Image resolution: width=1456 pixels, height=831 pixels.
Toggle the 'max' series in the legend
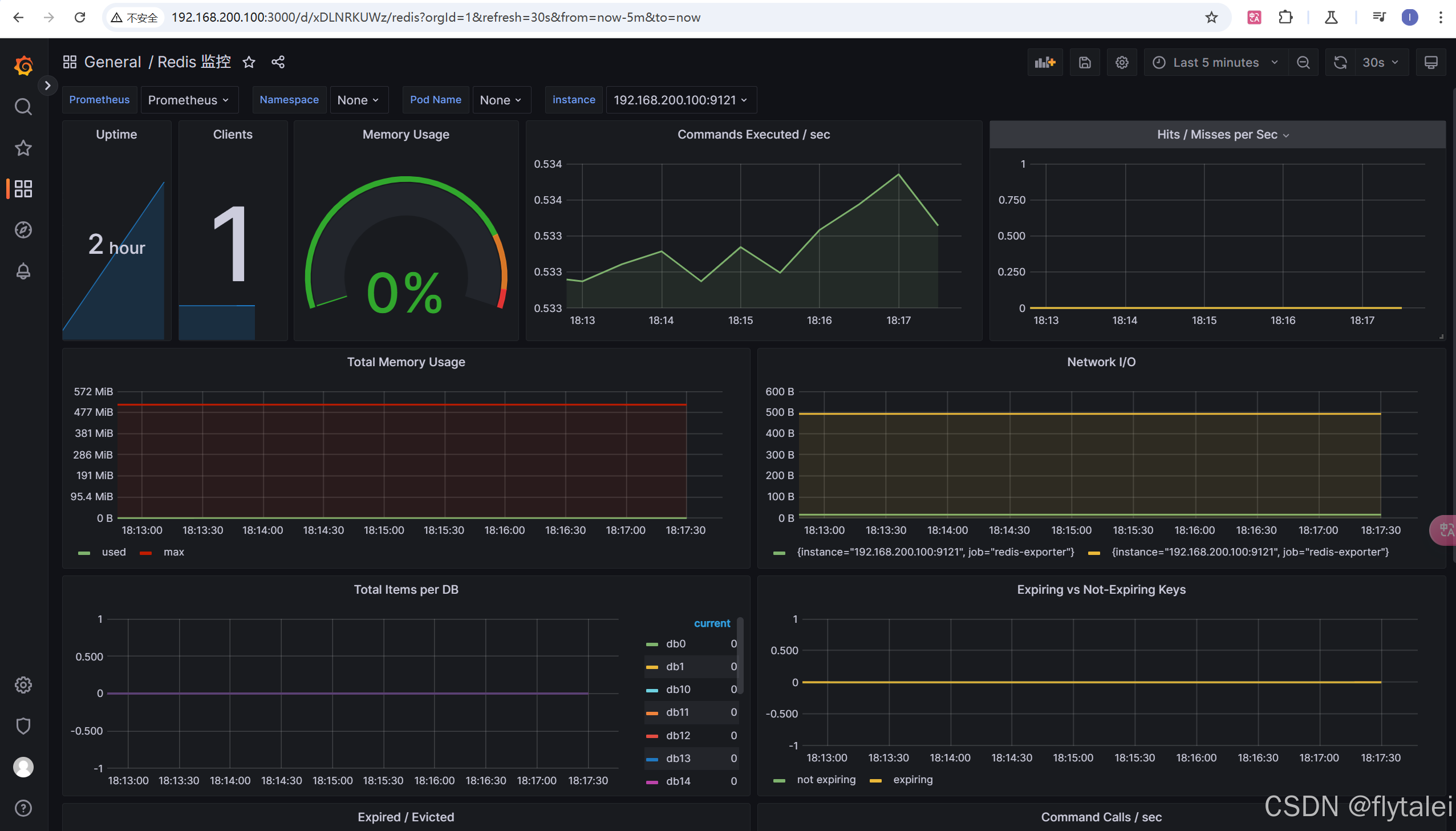coord(173,552)
